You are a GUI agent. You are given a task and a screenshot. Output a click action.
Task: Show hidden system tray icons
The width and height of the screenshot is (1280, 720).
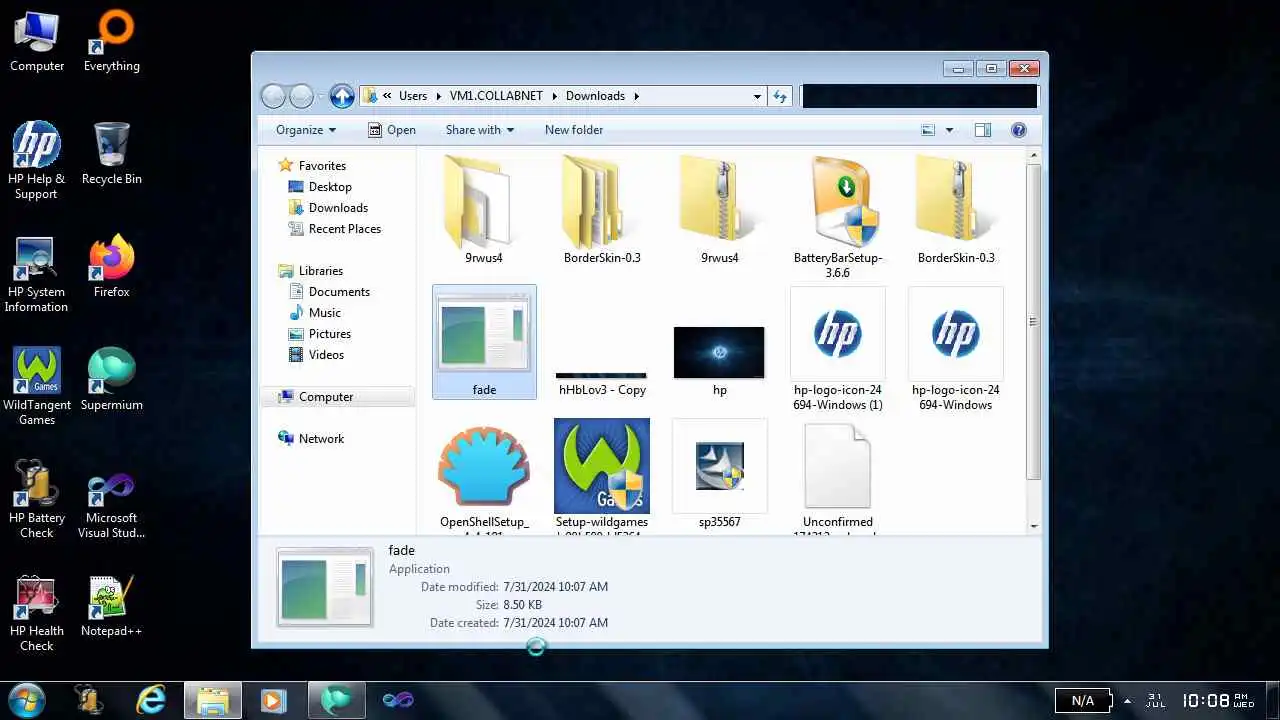[1127, 701]
